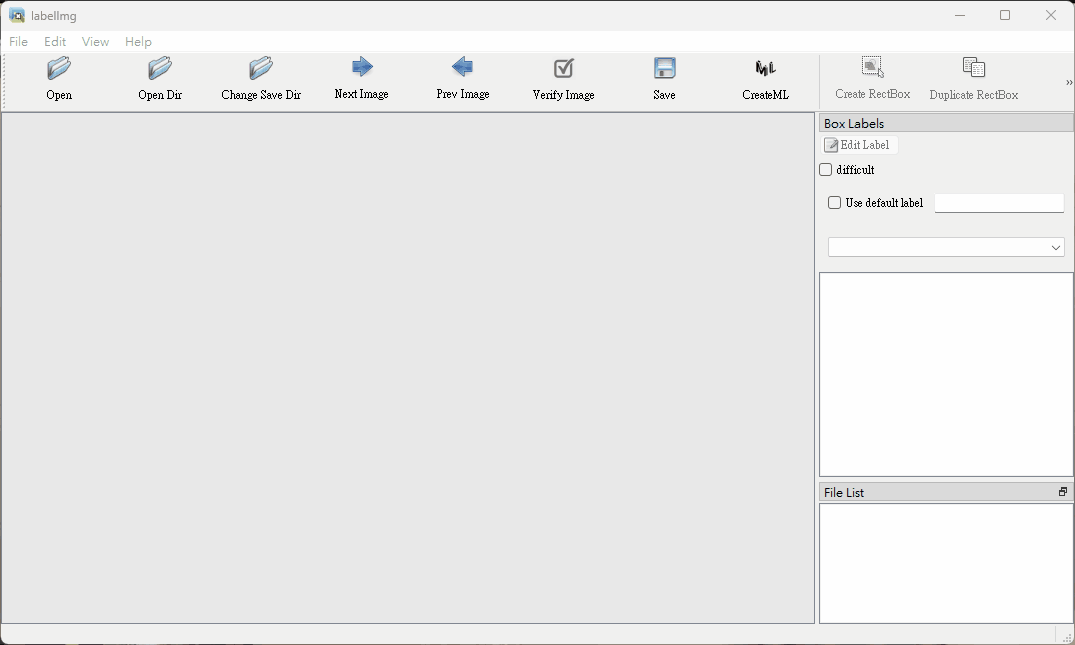Go back with Prev Image arrow
The width and height of the screenshot is (1075, 645).
coord(462,68)
